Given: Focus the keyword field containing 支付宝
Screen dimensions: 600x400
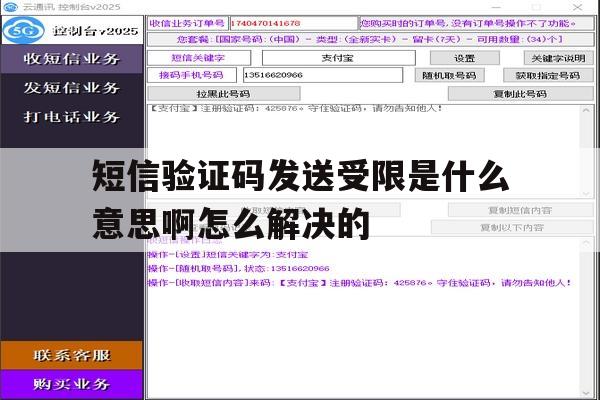Looking at the screenshot, I should point(339,58).
